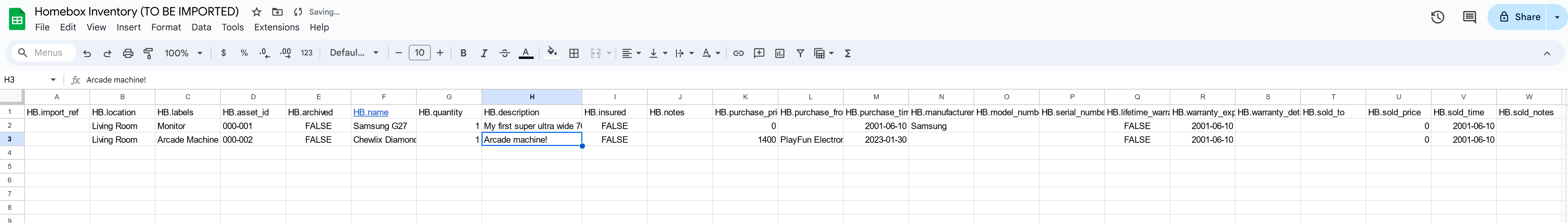The image size is (1568, 223).
Task: Open the Edit menu
Action: point(68,27)
